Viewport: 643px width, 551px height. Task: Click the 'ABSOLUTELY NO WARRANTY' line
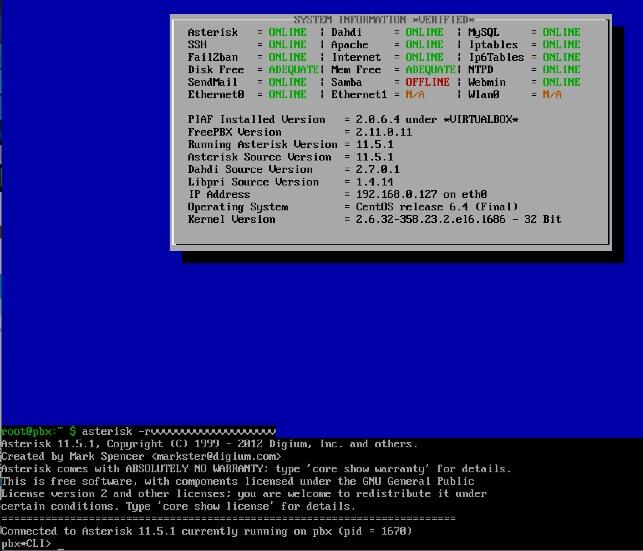255,469
